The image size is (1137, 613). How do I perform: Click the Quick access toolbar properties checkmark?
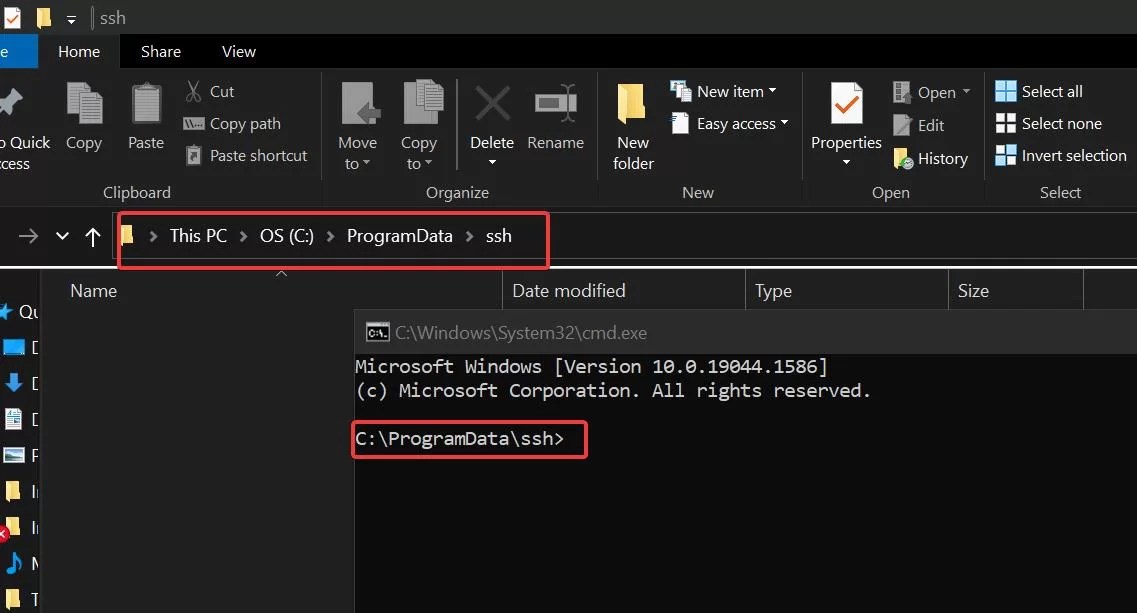(x=12, y=17)
